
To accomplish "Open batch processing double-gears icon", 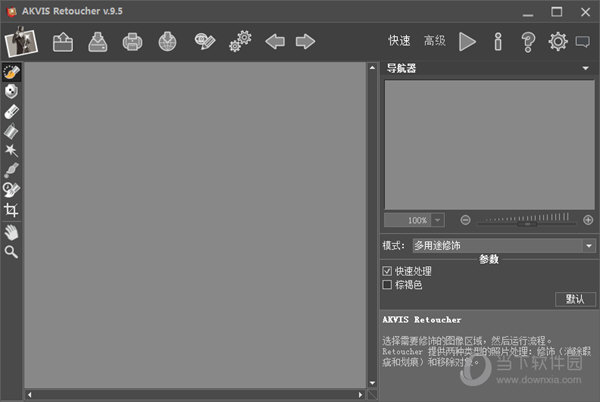I will coord(240,41).
